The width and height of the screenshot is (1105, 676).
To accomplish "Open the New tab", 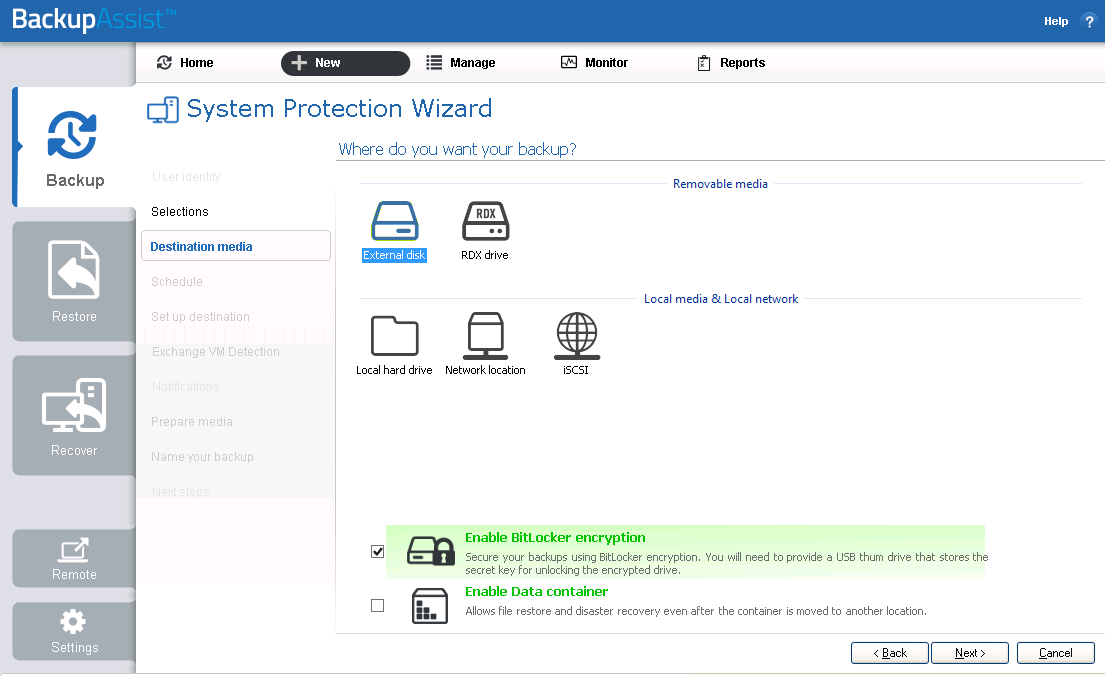I will (x=345, y=63).
